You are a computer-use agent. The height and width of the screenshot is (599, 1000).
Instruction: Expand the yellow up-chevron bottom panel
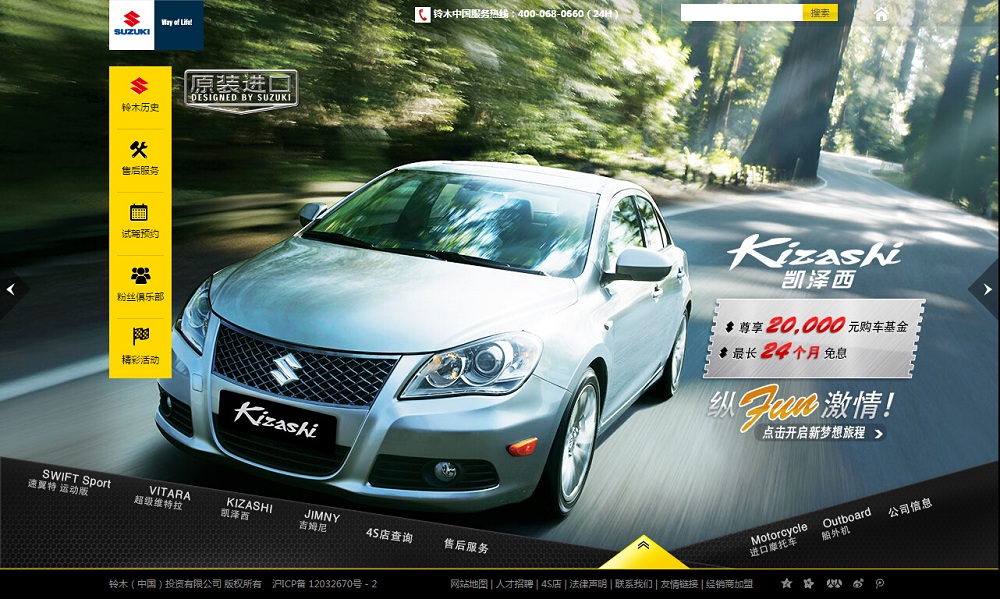[x=643, y=551]
